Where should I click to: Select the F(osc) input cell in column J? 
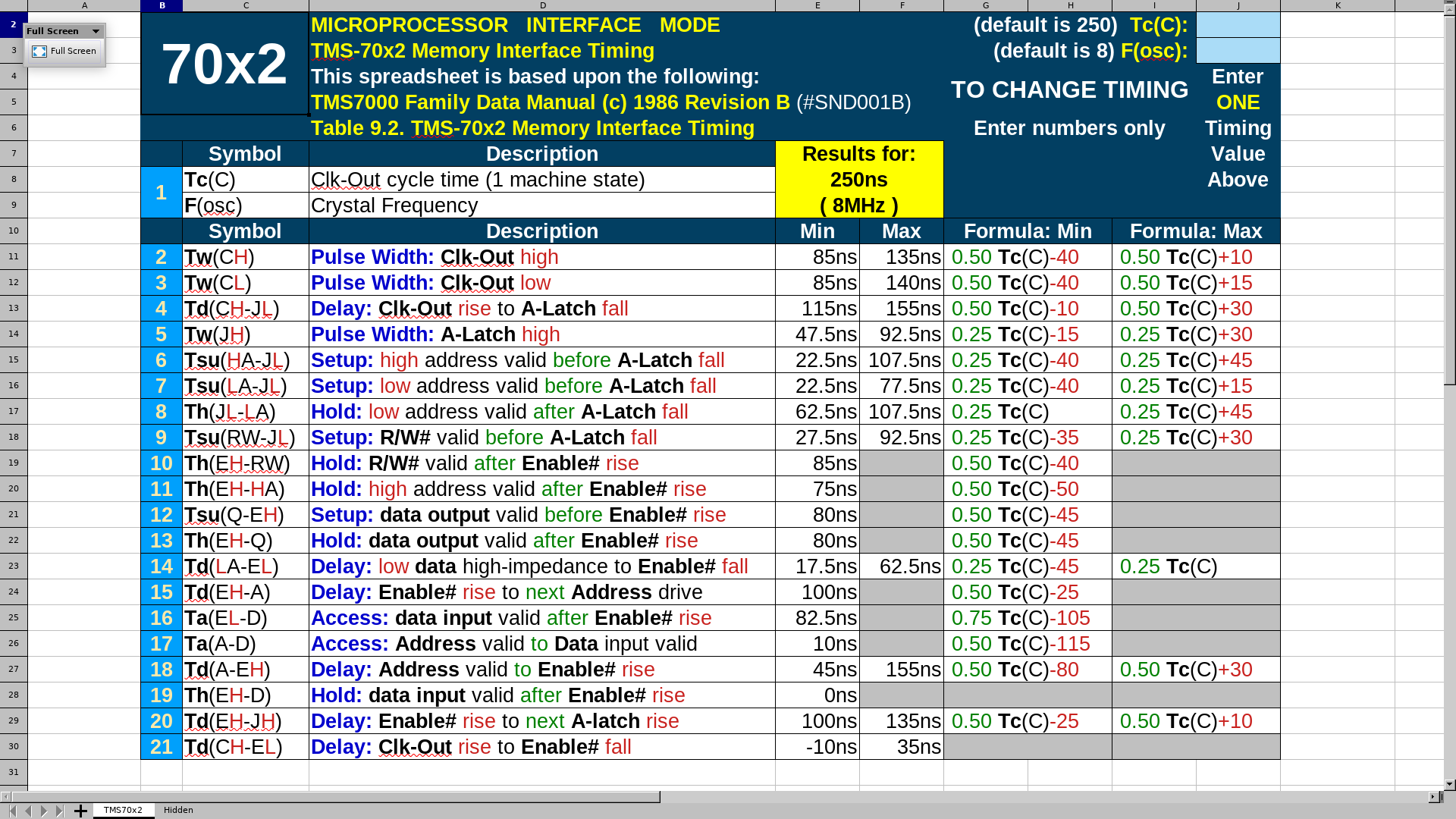(1238, 51)
